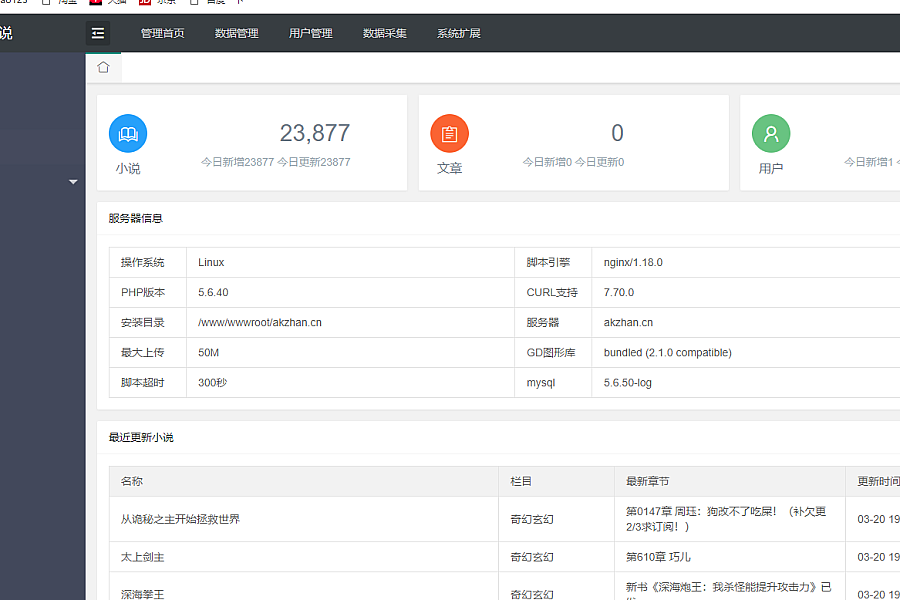Open novel 从诡秘之主开始拯救世界
The image size is (900, 600).
180,519
